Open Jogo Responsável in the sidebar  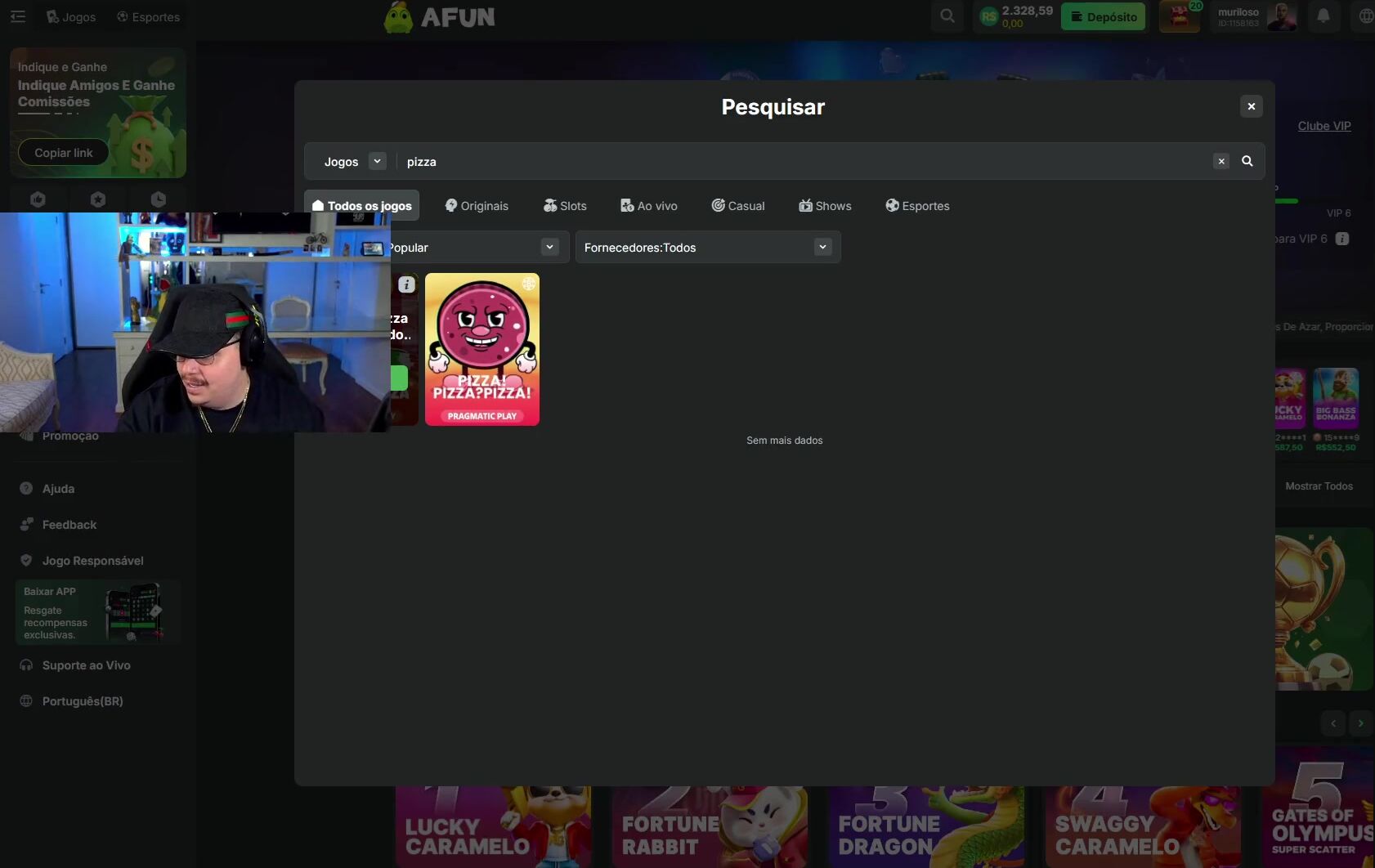click(92, 560)
